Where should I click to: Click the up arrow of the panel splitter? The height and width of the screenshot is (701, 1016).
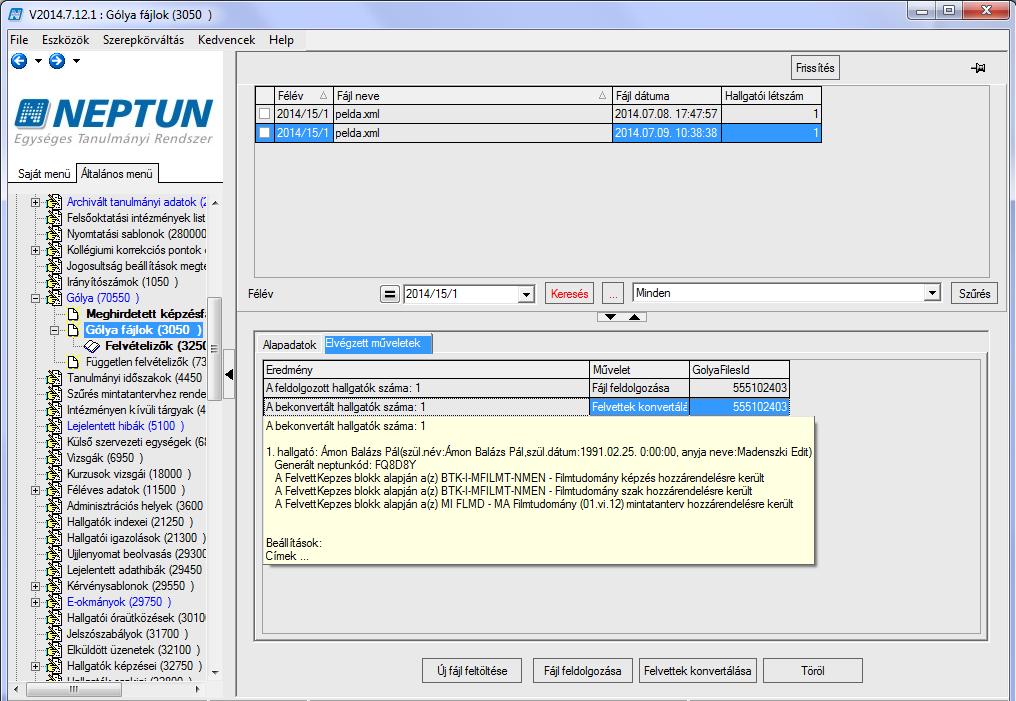coord(634,317)
